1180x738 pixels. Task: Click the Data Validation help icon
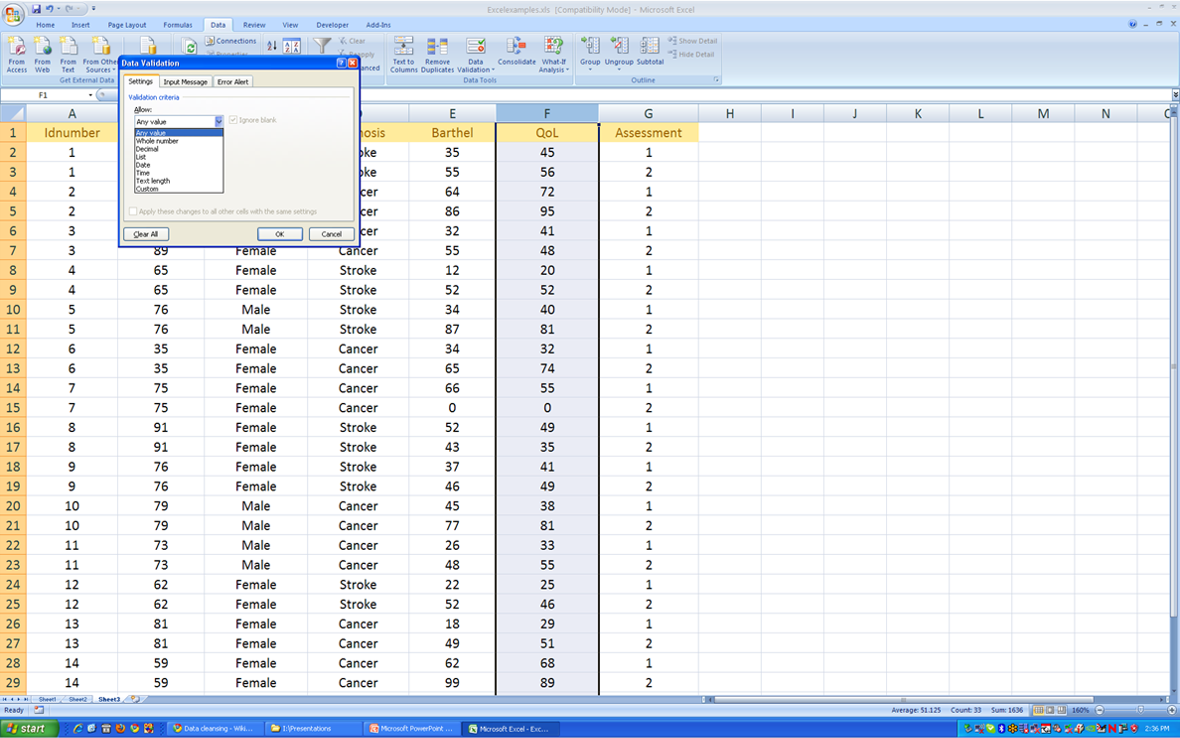(341, 63)
